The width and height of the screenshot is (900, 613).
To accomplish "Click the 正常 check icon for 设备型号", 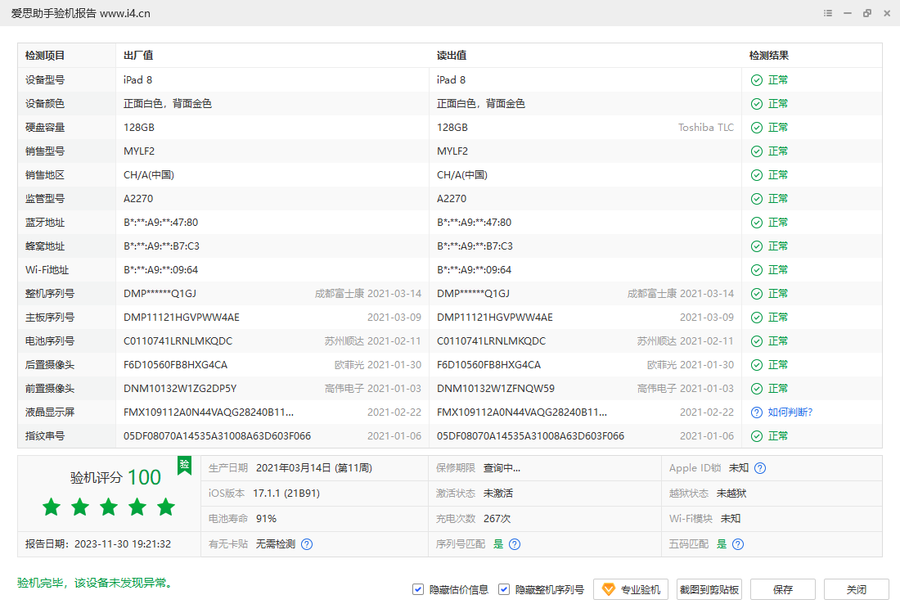I will (x=757, y=80).
